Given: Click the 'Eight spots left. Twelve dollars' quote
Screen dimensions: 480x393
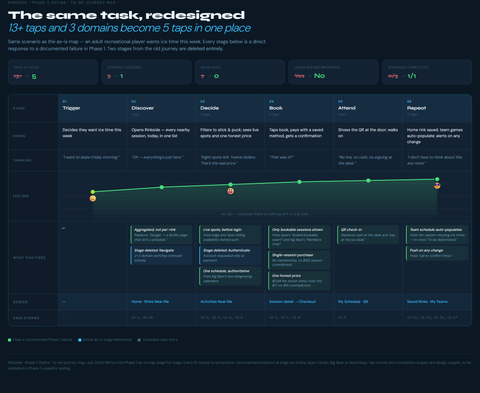Looking at the screenshot, I should (228, 160).
